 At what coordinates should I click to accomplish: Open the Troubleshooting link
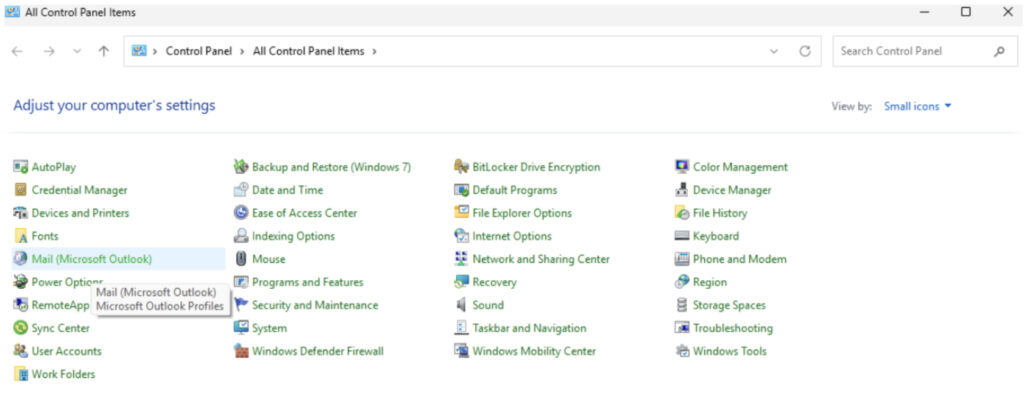pos(733,328)
